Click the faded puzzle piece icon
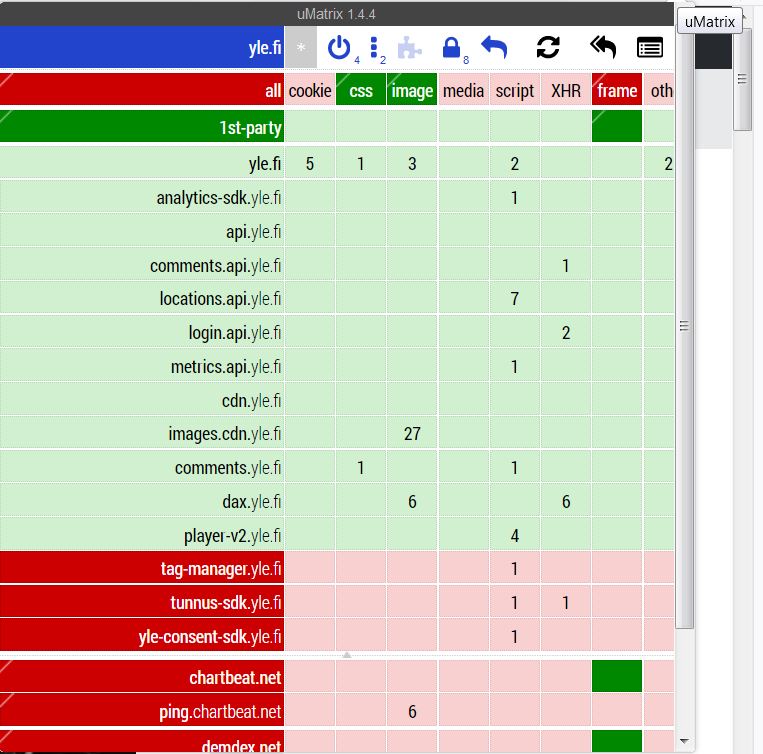 (409, 48)
